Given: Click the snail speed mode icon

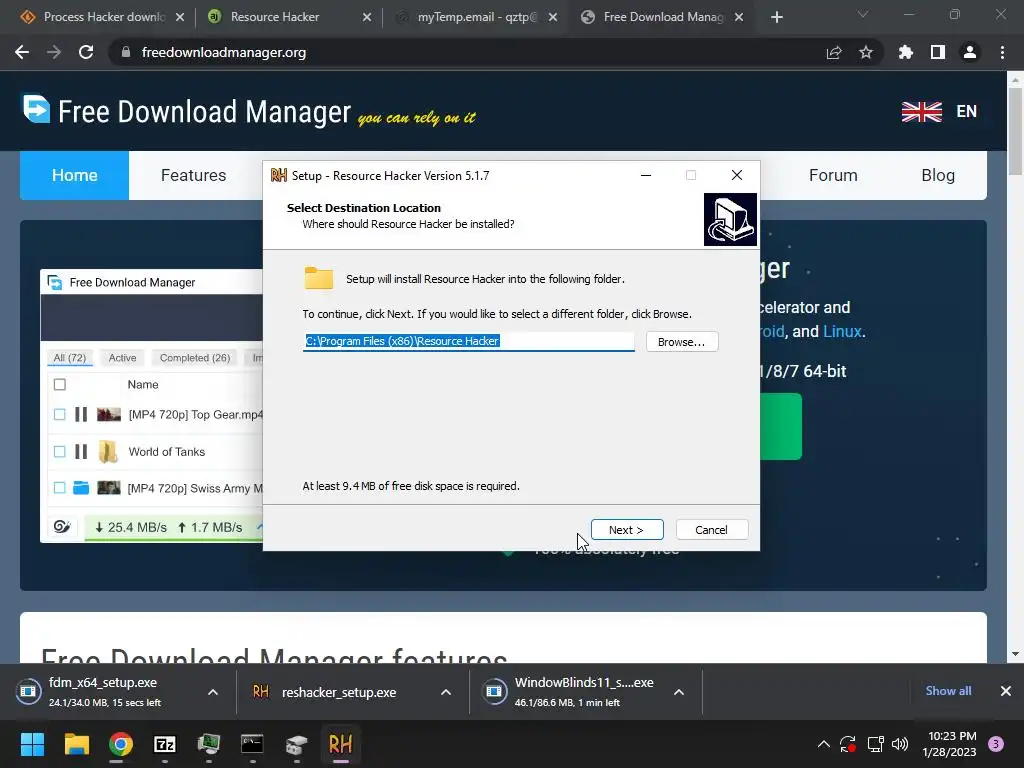Looking at the screenshot, I should tap(62, 526).
